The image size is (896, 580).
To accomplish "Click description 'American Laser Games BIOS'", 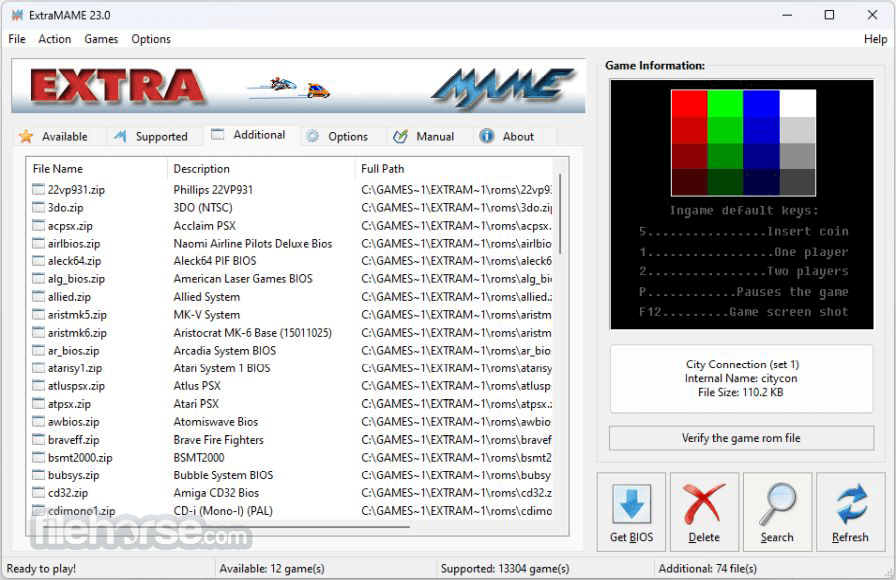I will click(243, 279).
